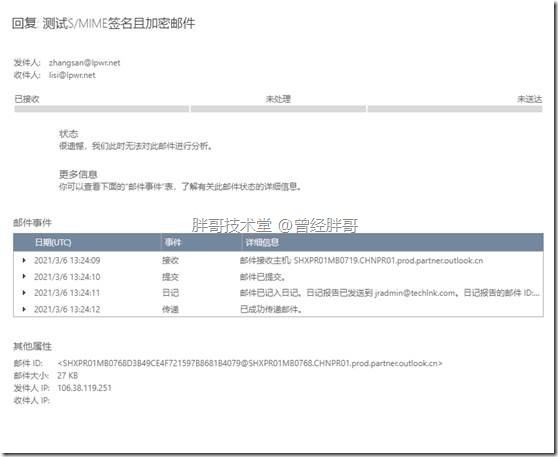
Task: Select the 邮件 ID value string
Action: point(249,363)
